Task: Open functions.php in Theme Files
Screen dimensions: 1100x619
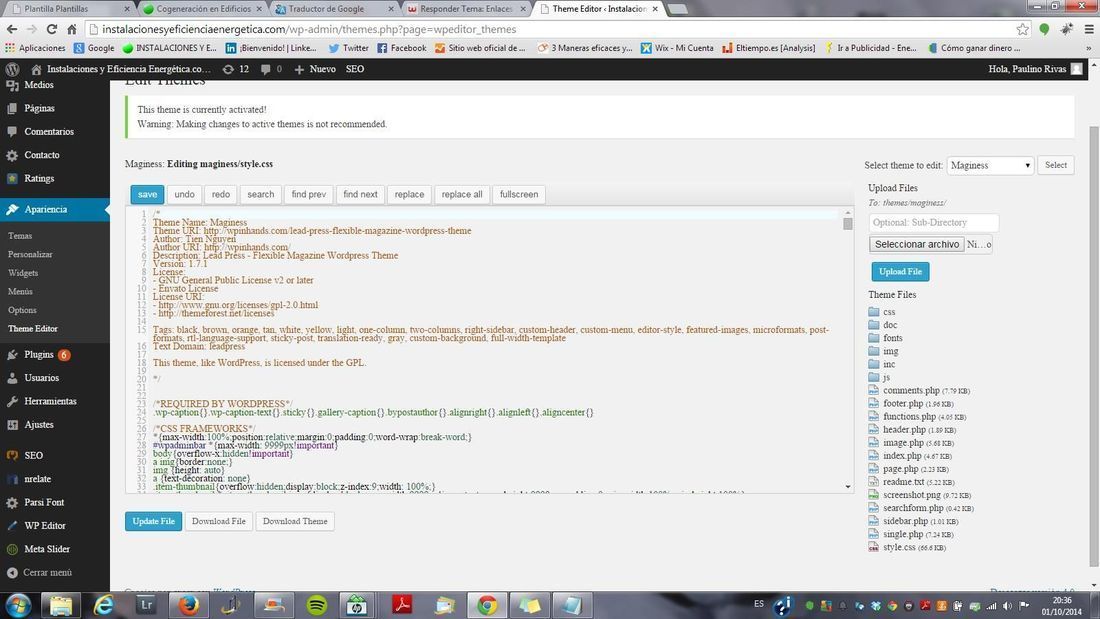Action: coord(909,416)
